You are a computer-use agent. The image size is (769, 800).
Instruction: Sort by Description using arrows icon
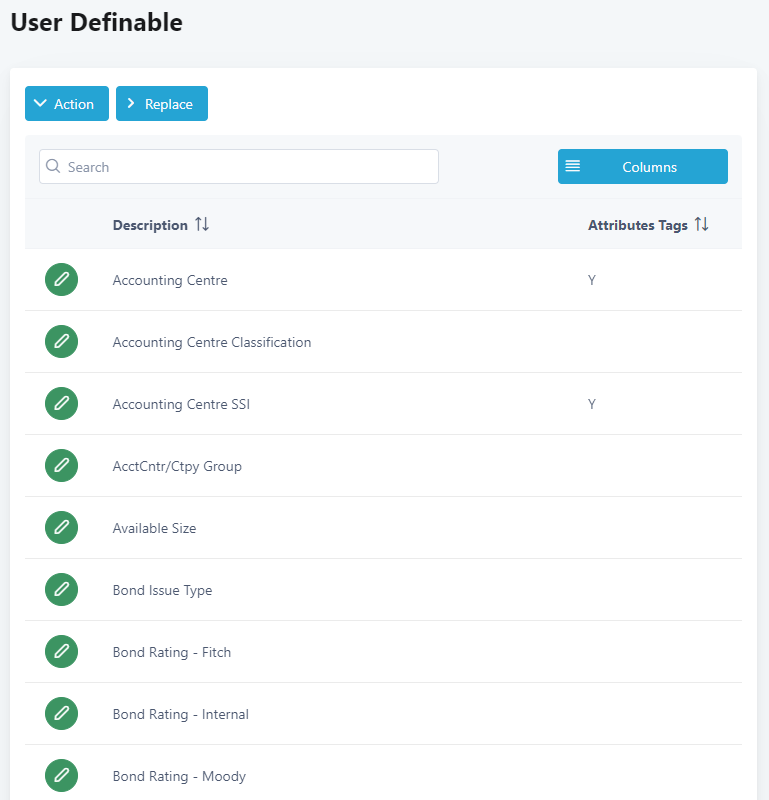202,225
